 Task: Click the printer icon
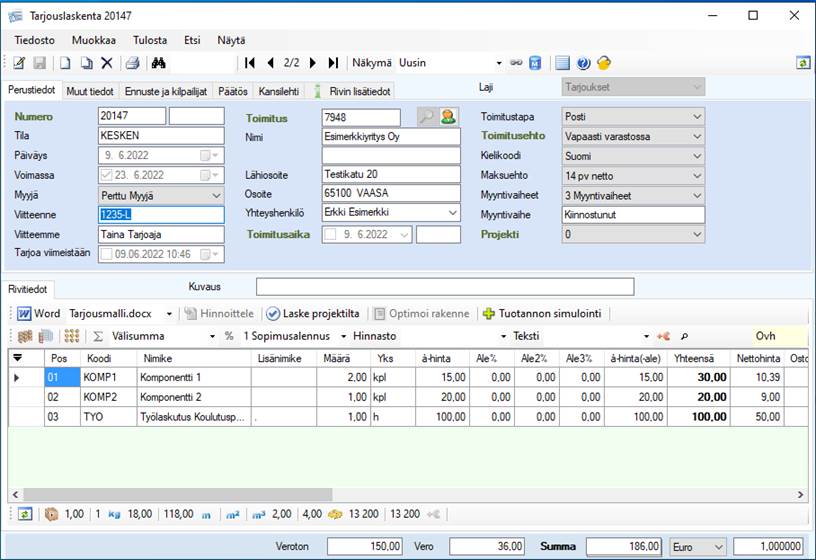coord(133,63)
